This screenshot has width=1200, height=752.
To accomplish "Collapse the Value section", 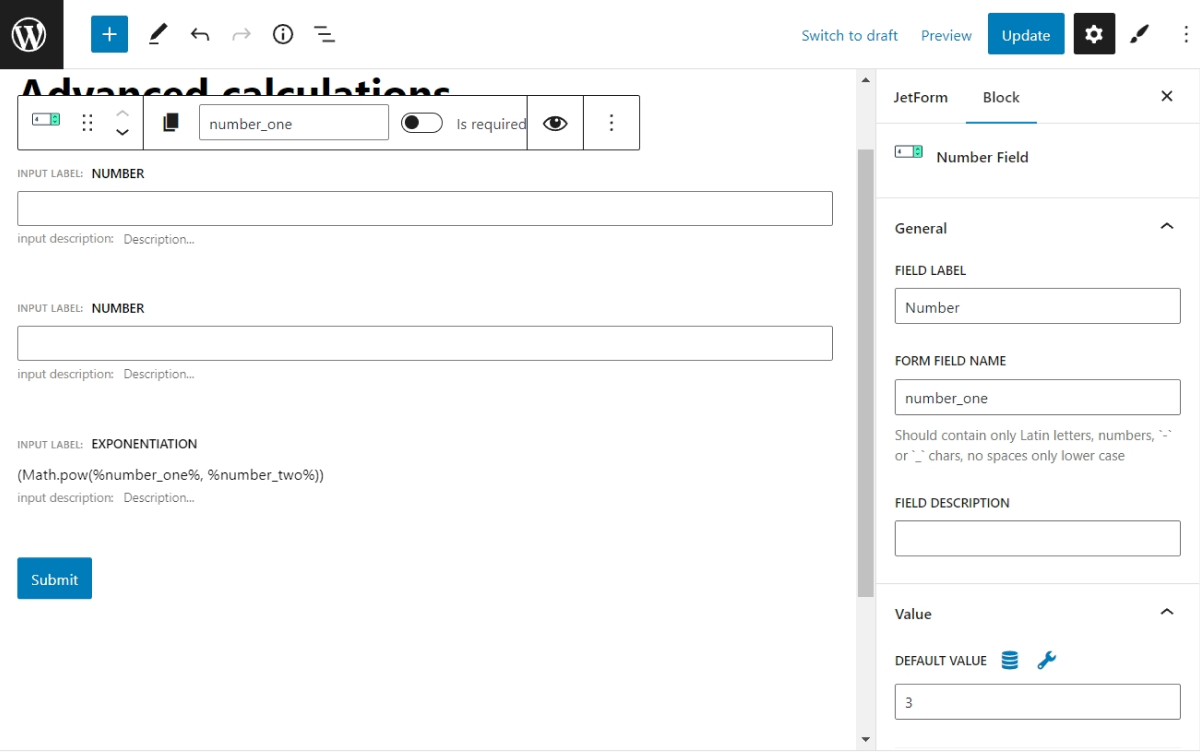I will coord(1166,613).
